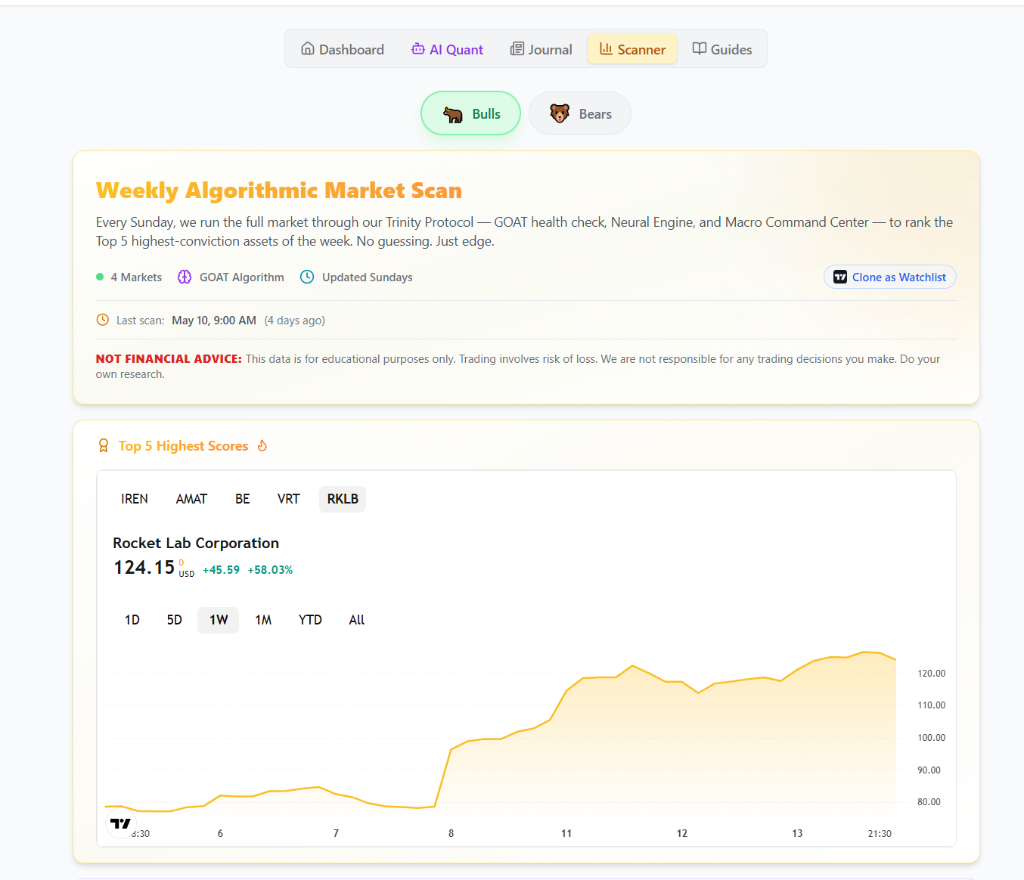
Task: Click the GOAT Algorithm brain icon
Action: [185, 277]
